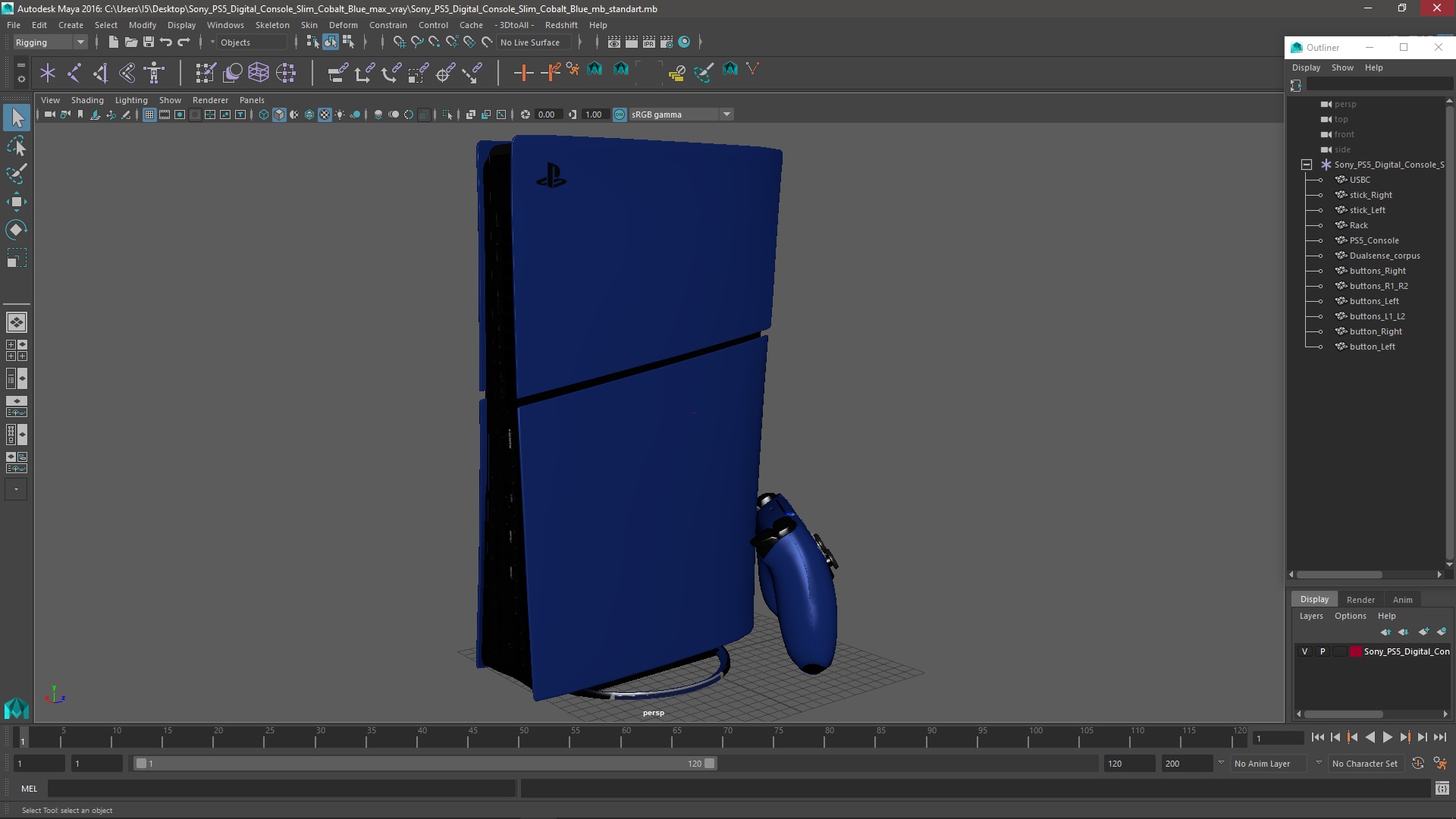Click the current frame field
This screenshot has height=819, width=1456.
click(1279, 738)
